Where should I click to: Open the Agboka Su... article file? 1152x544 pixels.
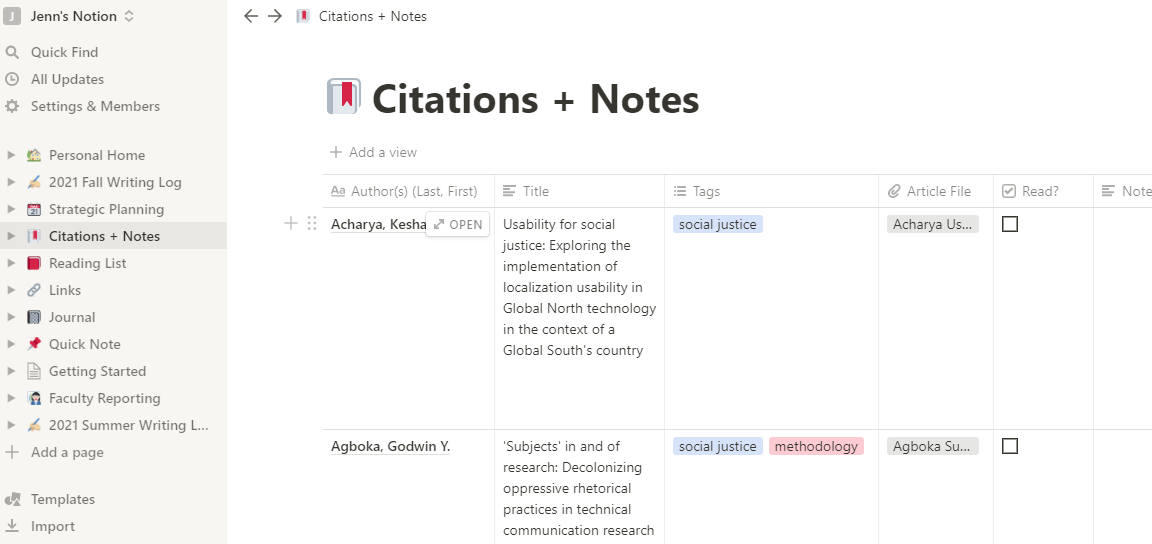click(x=932, y=446)
